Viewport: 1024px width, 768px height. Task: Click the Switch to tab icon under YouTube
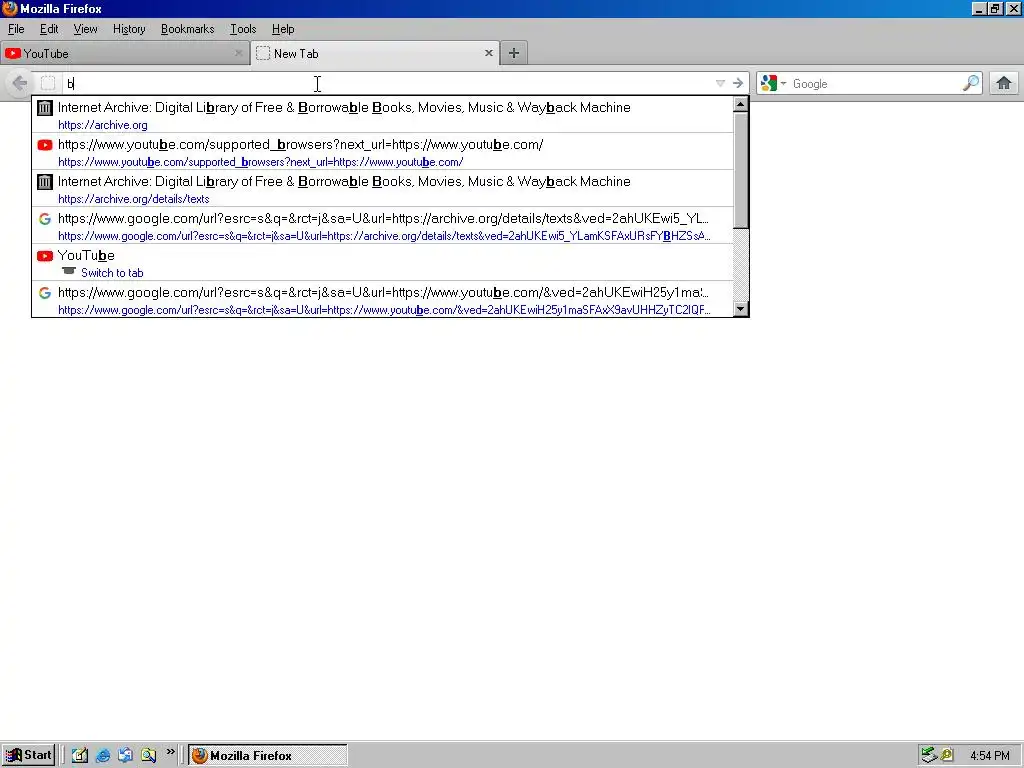pos(69,271)
